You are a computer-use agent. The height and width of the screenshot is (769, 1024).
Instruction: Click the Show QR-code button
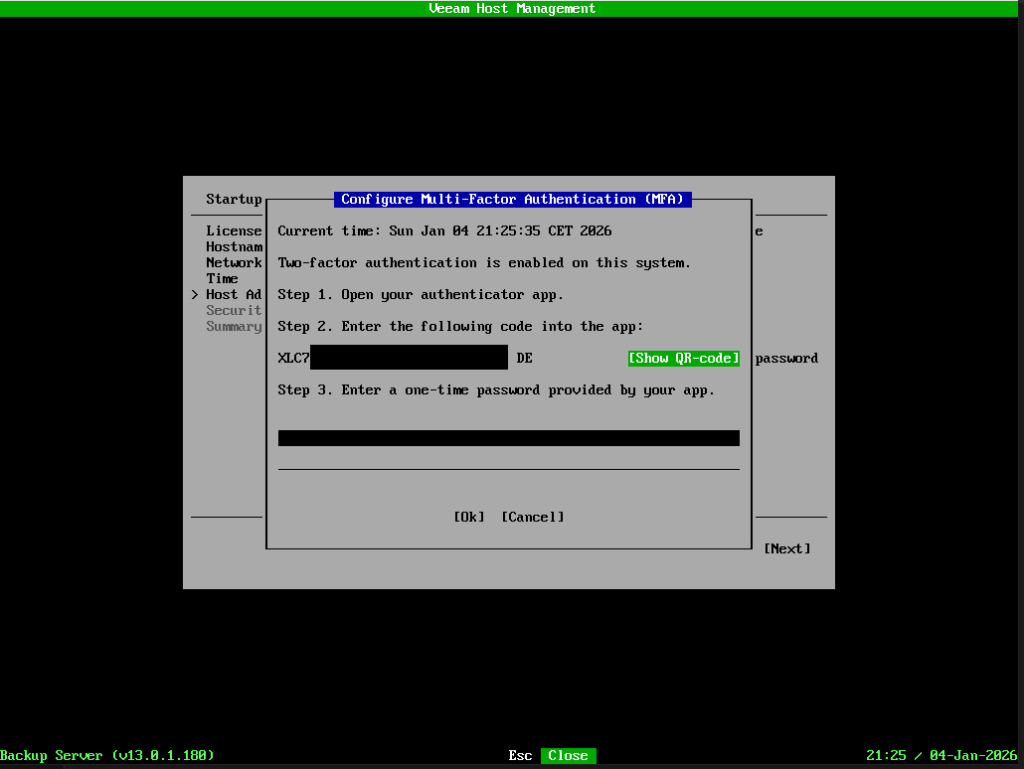coord(683,358)
